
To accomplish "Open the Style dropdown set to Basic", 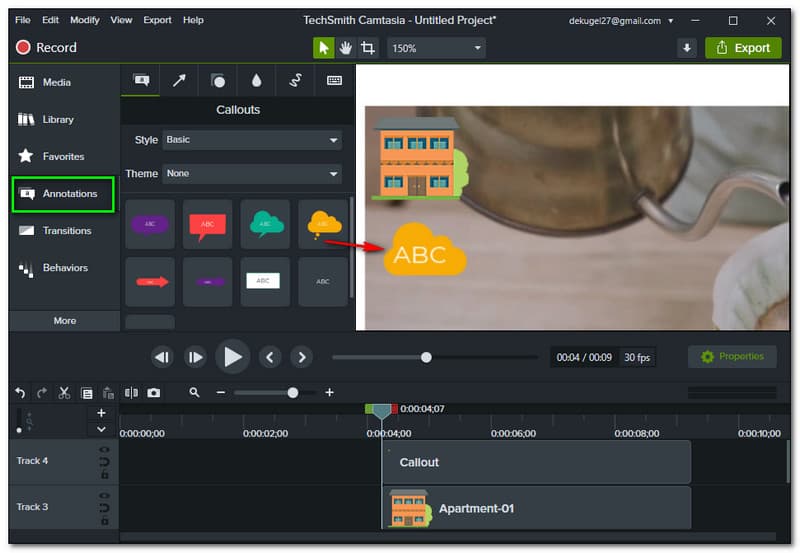I will (252, 140).
